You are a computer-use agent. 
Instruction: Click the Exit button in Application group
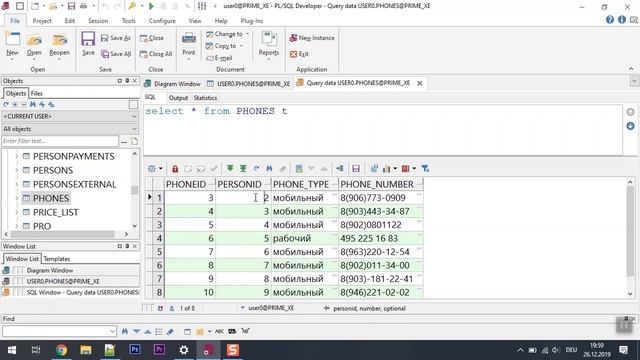299,54
